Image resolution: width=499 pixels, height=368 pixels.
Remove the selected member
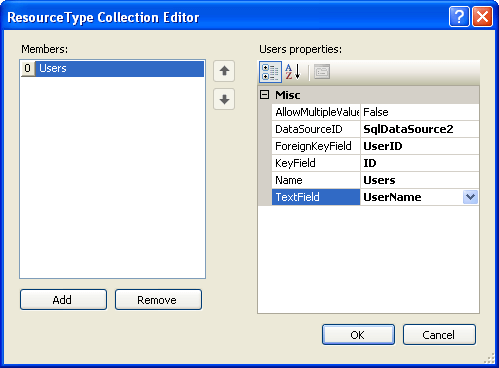[158, 300]
